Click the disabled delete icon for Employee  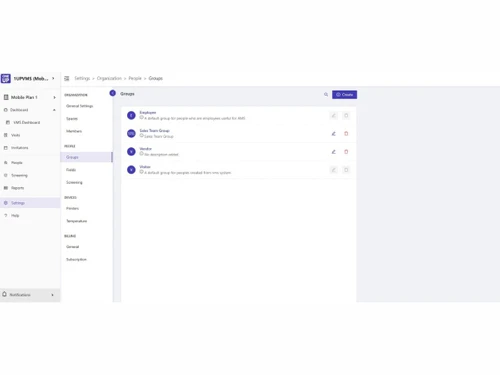(346, 116)
